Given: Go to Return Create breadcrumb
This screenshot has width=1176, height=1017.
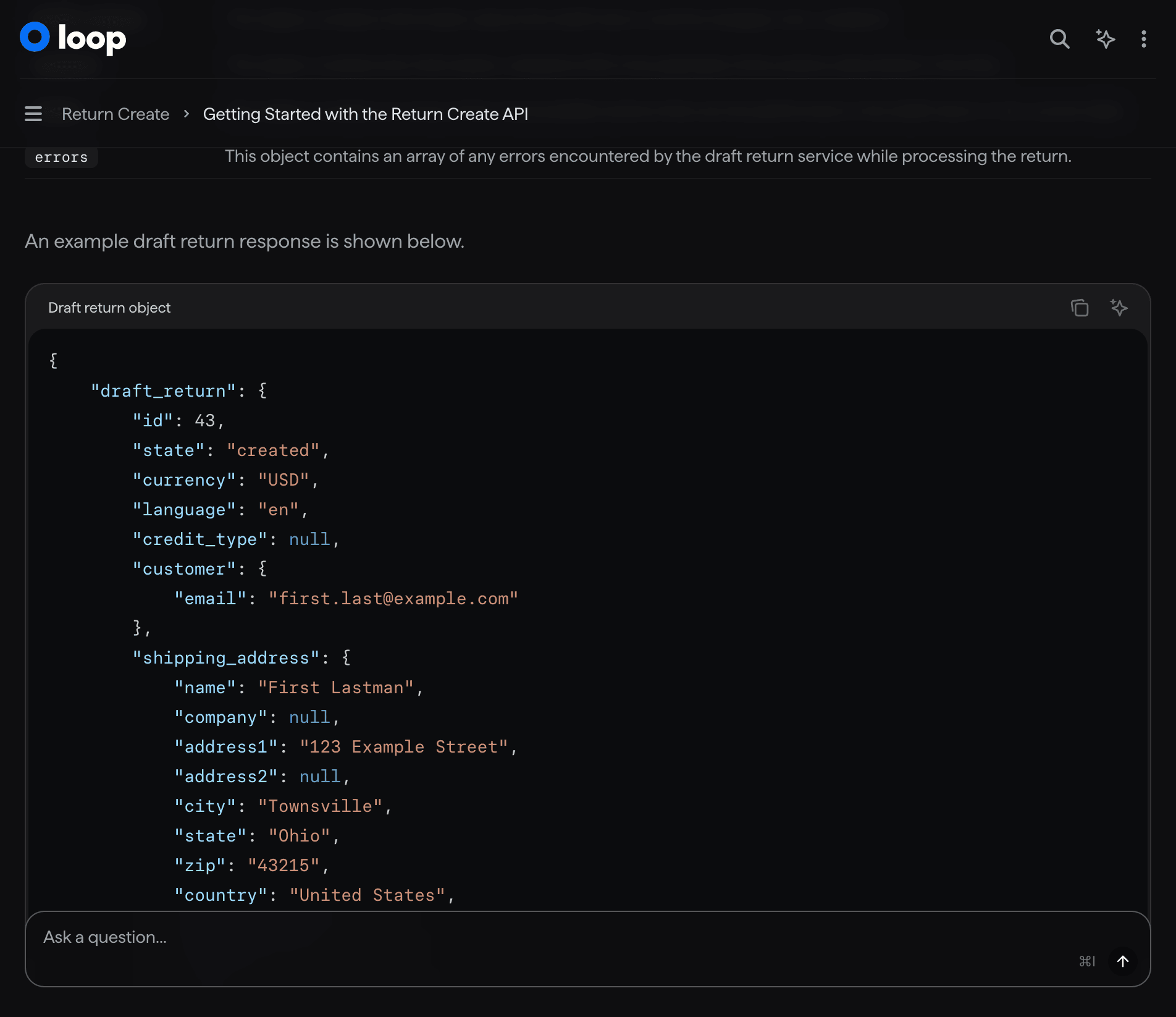Looking at the screenshot, I should pyautogui.click(x=115, y=114).
